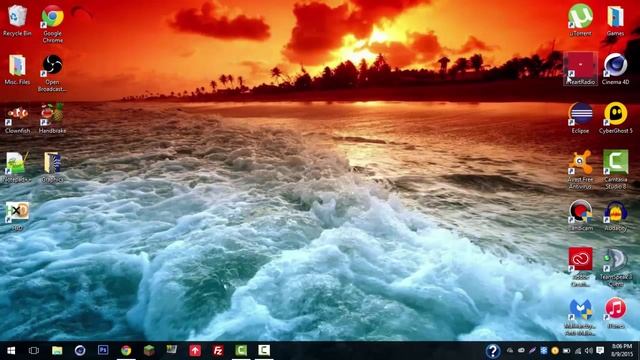Open Avast Free Antivirus desktop shortcut
640x360 pixels.
click(580, 169)
